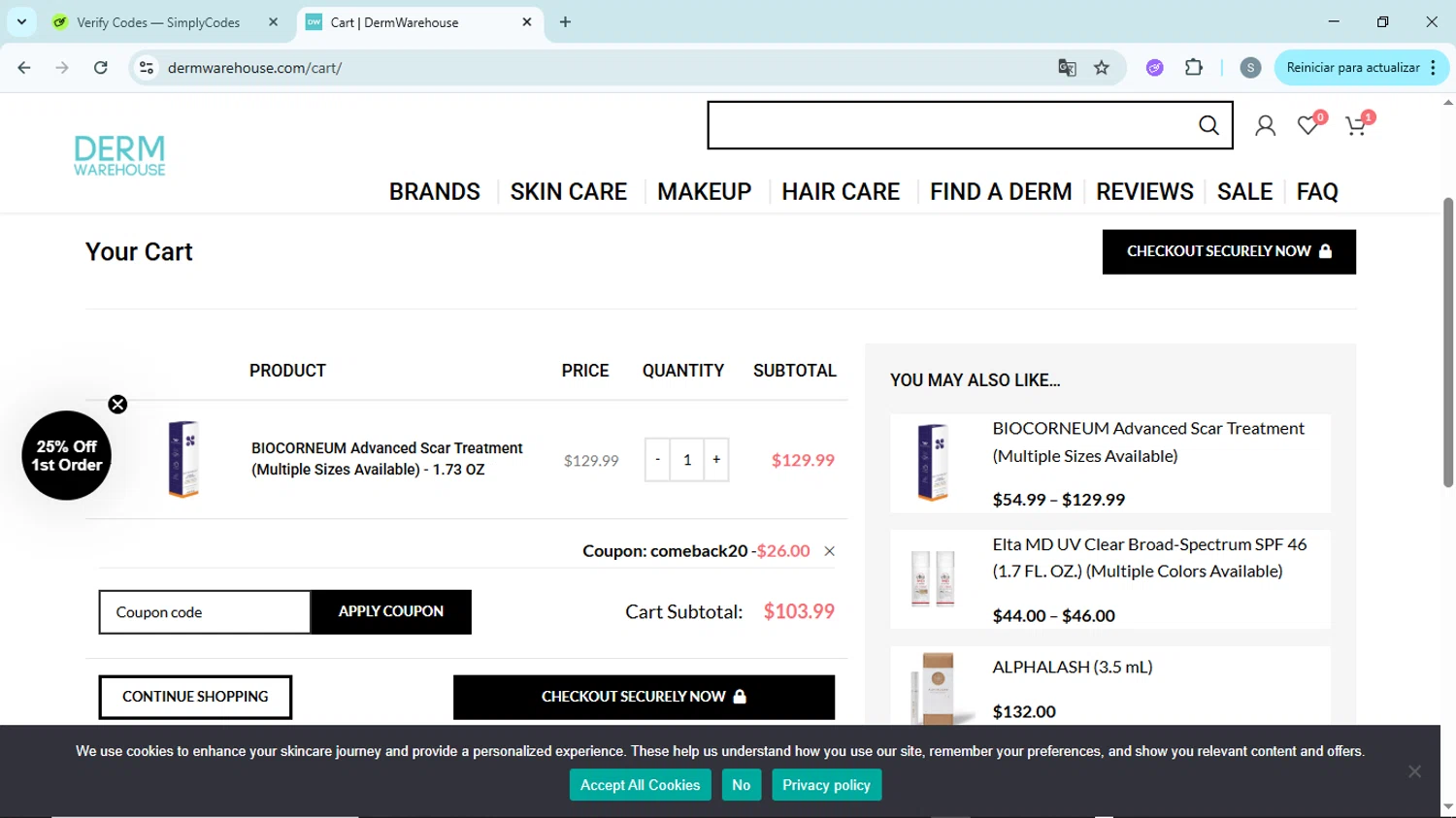Open Chrome three-dot menu
The width and height of the screenshot is (1456, 818).
click(x=1434, y=68)
